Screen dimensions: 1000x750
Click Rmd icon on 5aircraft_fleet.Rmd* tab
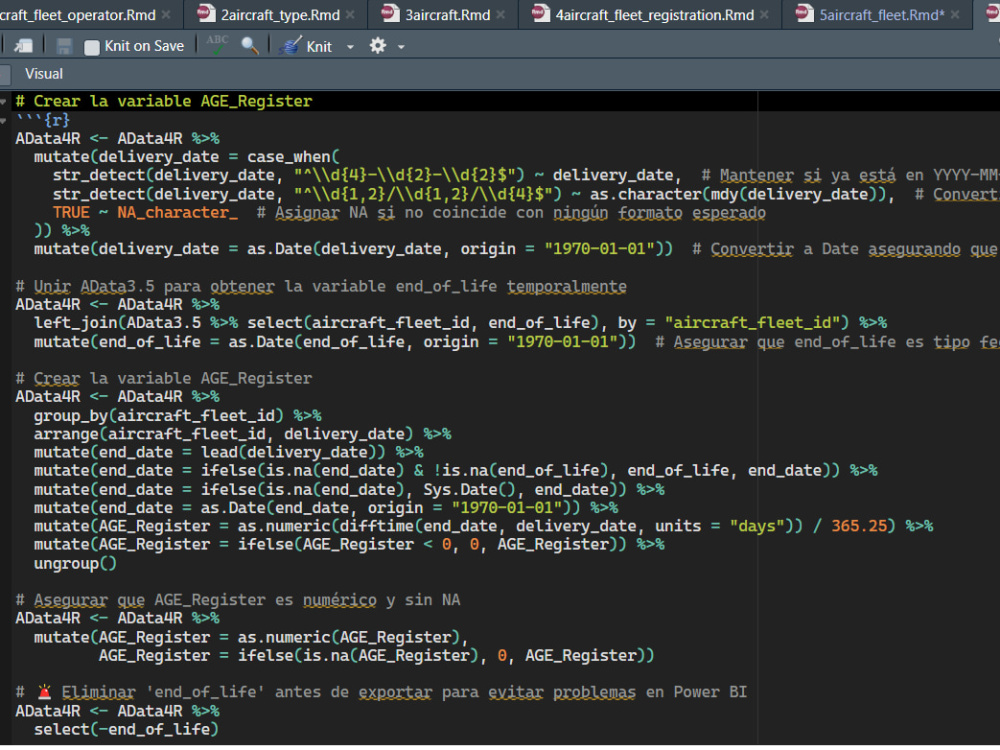click(x=804, y=13)
